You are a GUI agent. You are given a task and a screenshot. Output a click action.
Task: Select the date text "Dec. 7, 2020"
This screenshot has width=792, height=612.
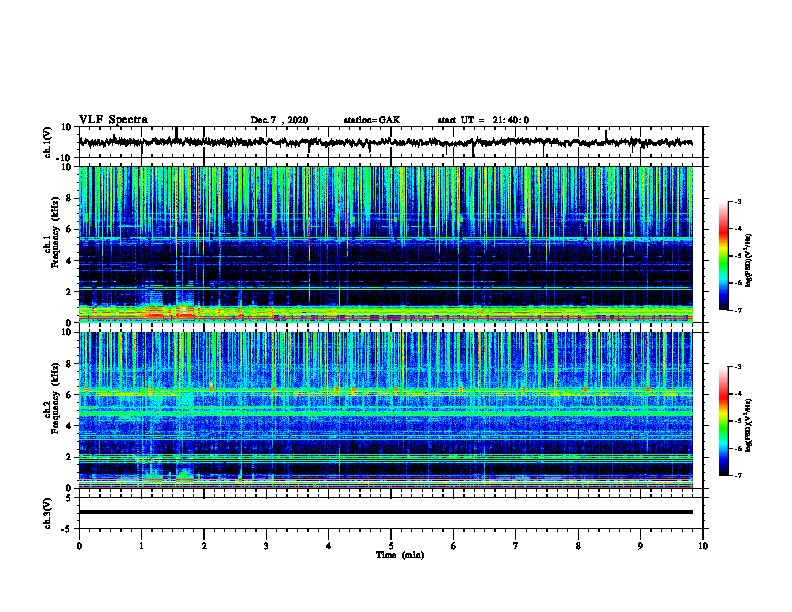pos(279,120)
